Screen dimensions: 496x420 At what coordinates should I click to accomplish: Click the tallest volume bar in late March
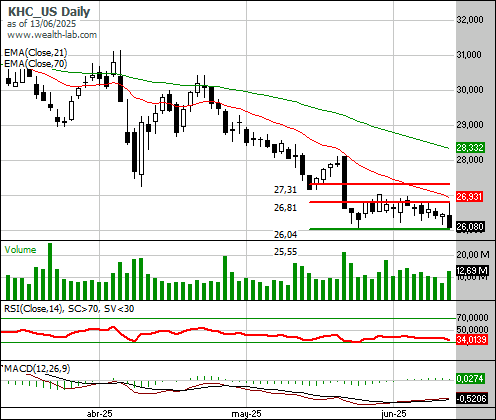[x=50, y=271]
